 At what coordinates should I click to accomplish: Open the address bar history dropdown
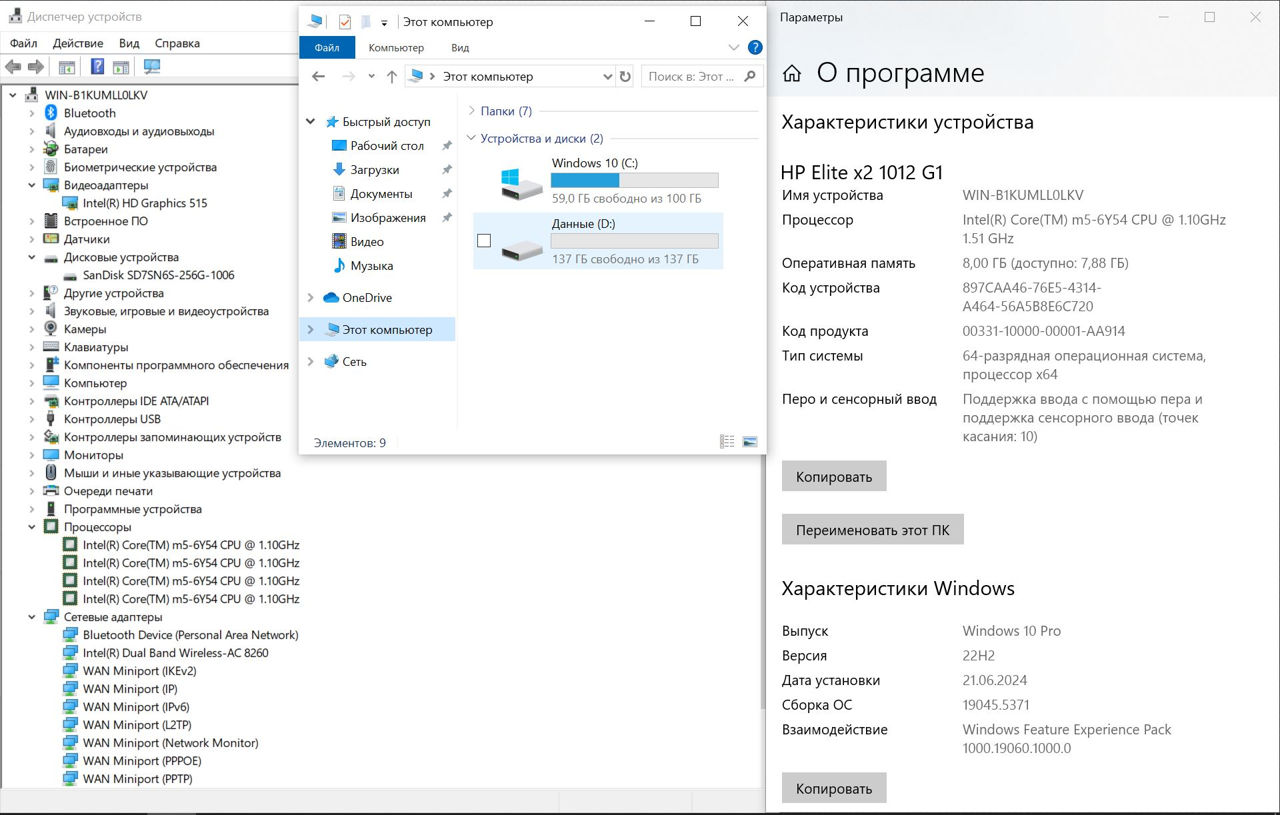pyautogui.click(x=608, y=76)
